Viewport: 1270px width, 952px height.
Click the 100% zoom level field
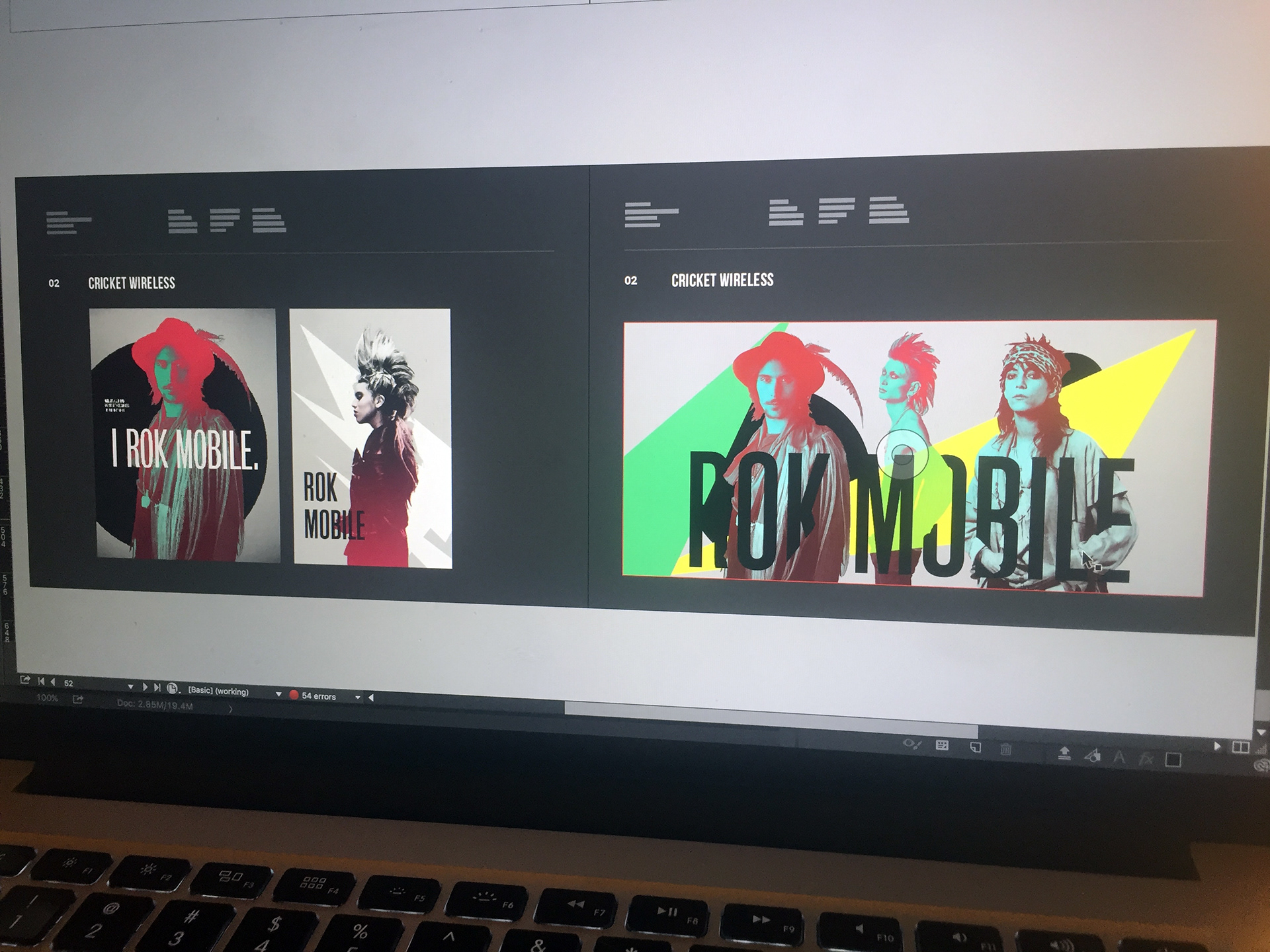(x=47, y=698)
